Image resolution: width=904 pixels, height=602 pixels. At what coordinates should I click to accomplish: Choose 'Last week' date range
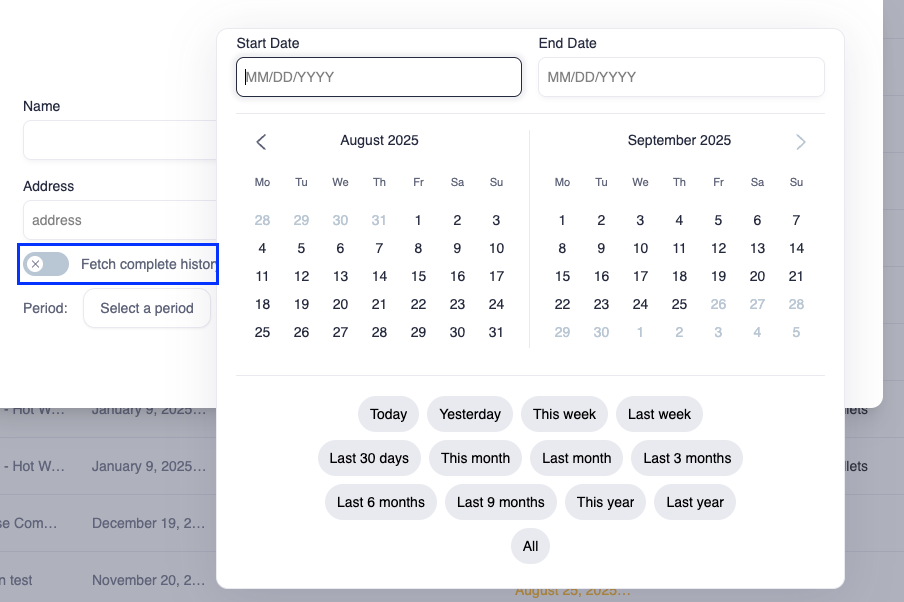(659, 414)
